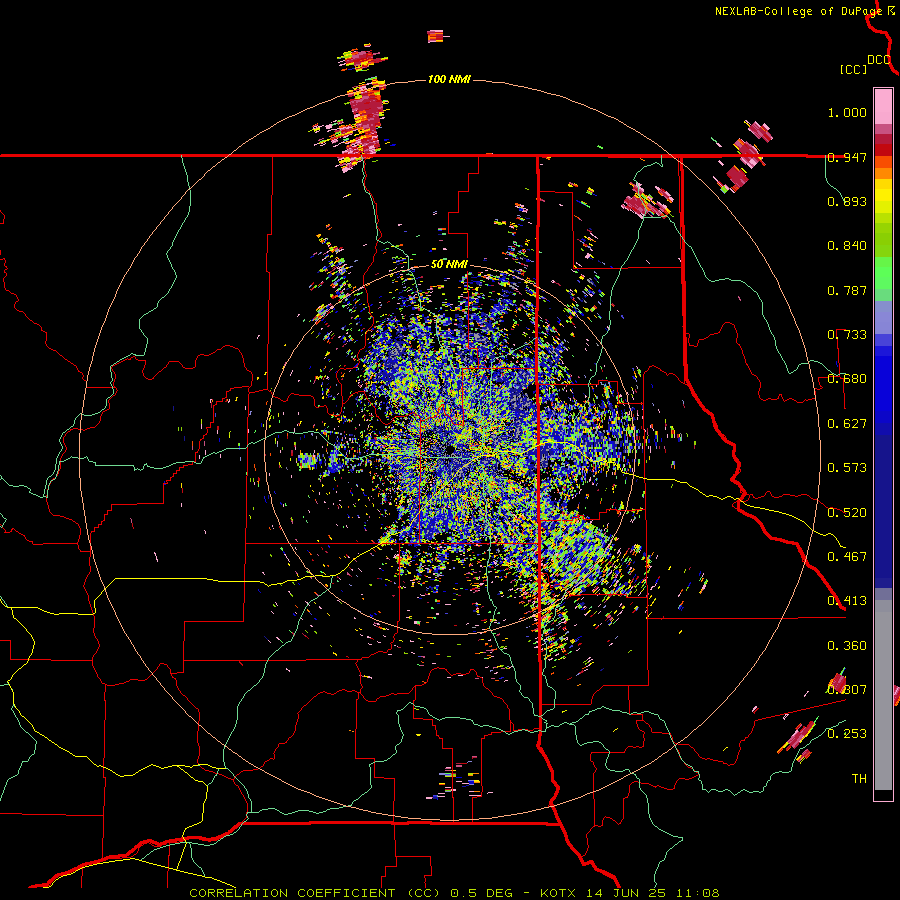Select the 0.253 legend value

pyautogui.click(x=847, y=734)
